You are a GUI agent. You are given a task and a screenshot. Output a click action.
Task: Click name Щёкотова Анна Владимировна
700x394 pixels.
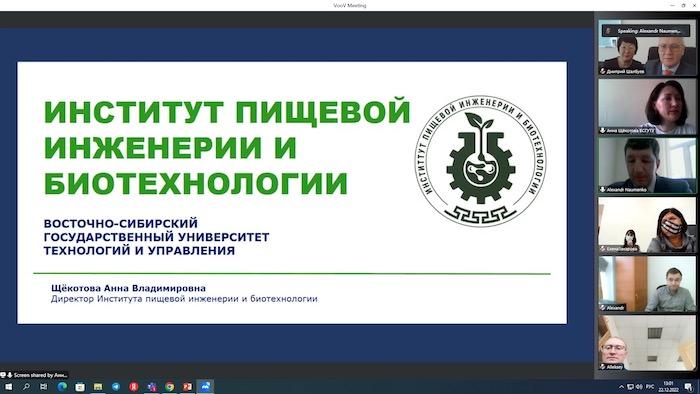[128, 288]
